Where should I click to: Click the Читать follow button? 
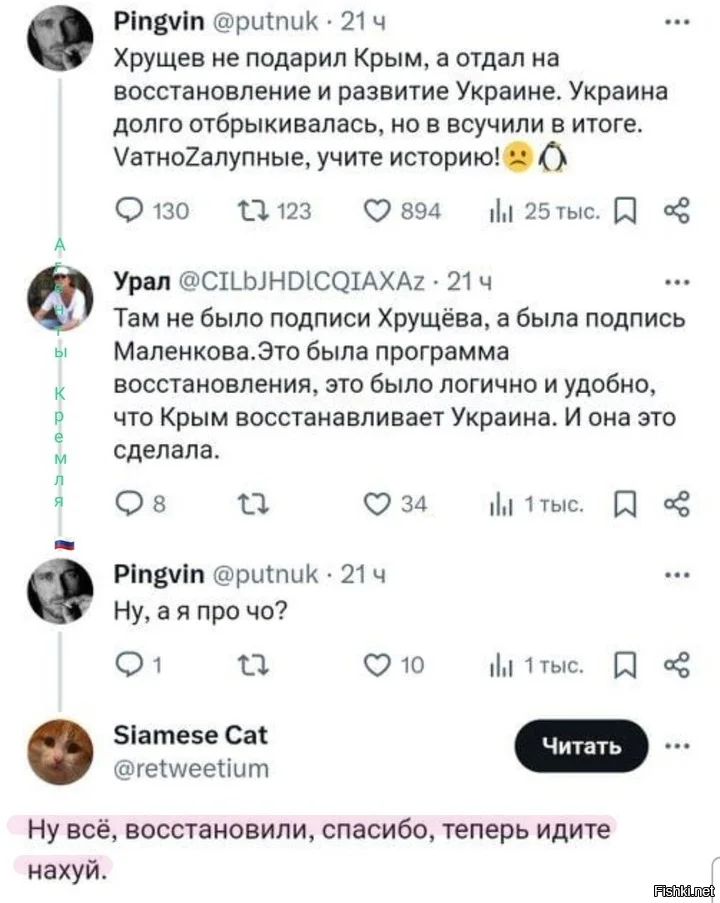click(x=581, y=746)
